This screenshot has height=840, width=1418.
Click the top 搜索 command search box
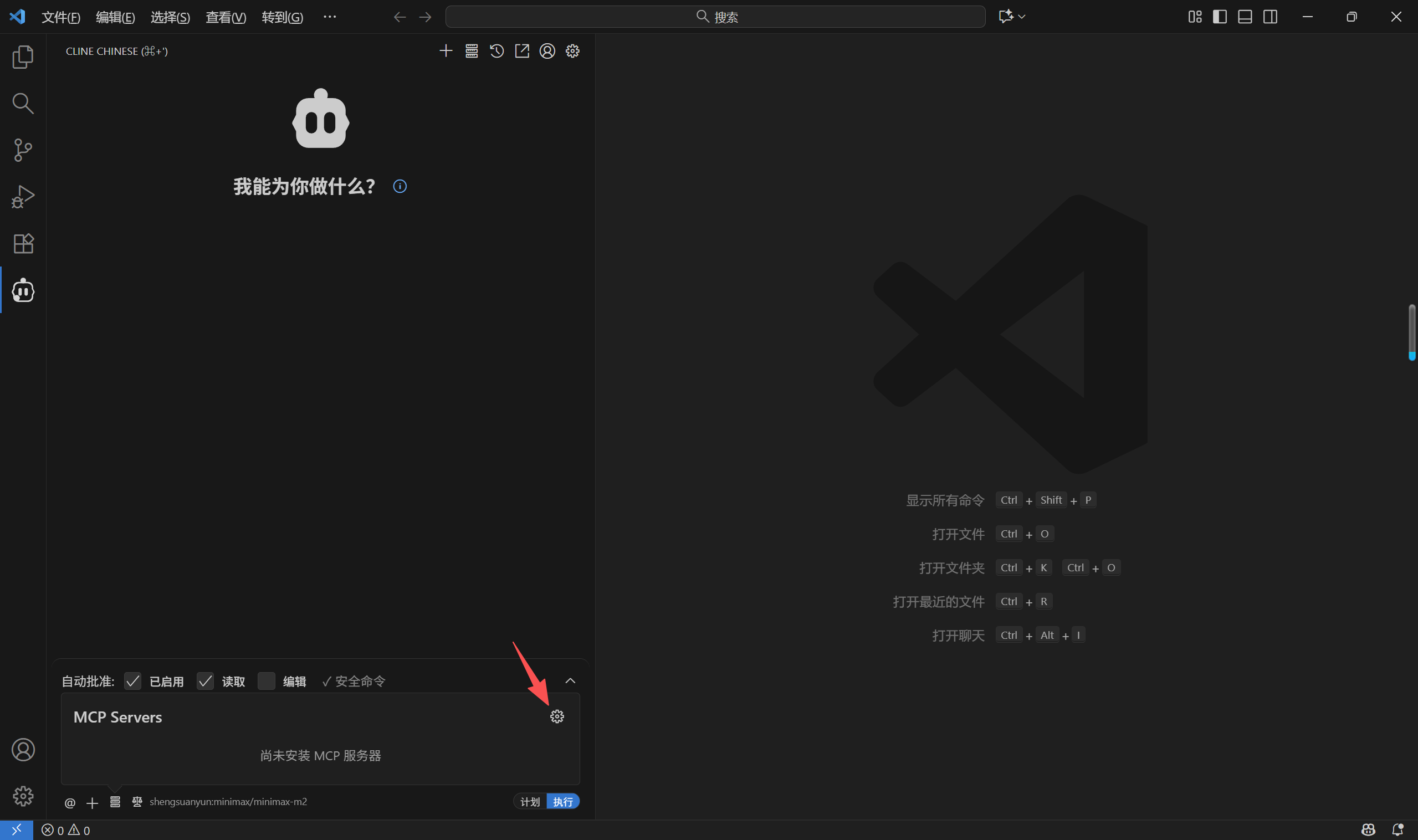point(715,17)
